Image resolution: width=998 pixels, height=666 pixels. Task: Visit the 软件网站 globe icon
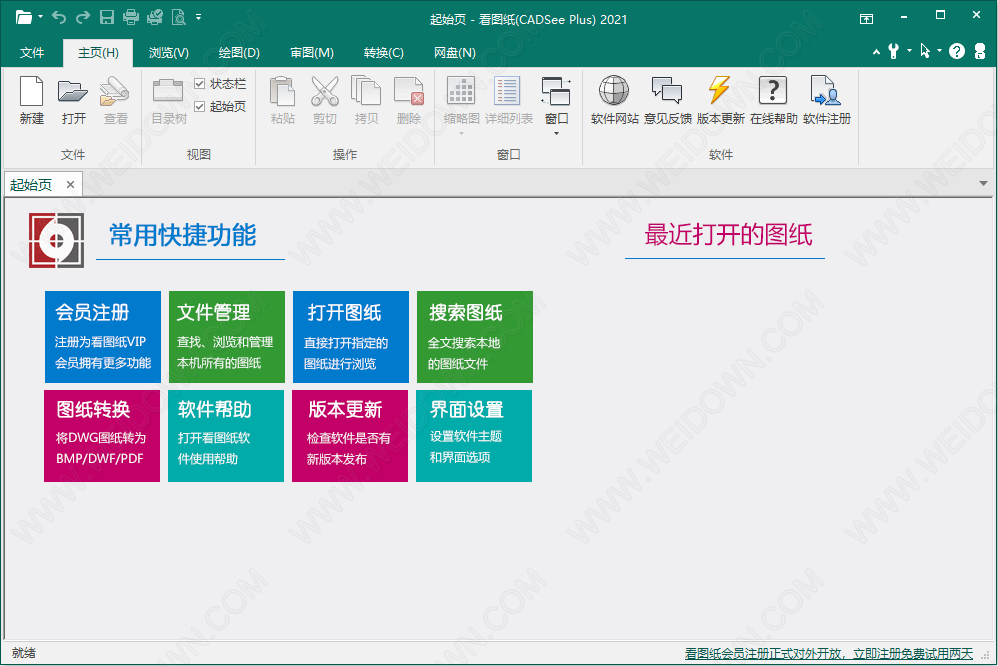pyautogui.click(x=614, y=101)
